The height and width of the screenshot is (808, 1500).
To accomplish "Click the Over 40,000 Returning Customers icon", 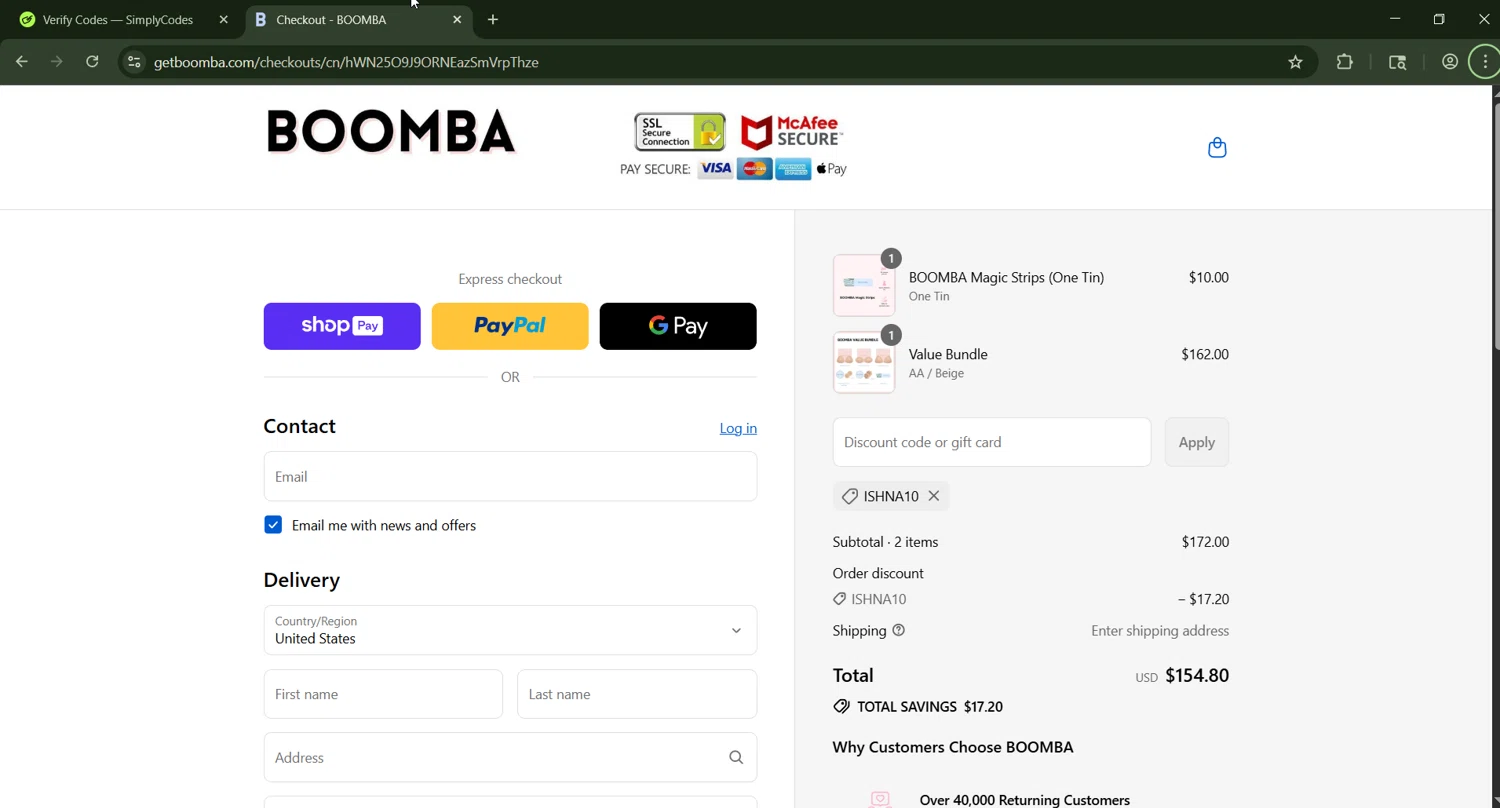I will coord(880,799).
